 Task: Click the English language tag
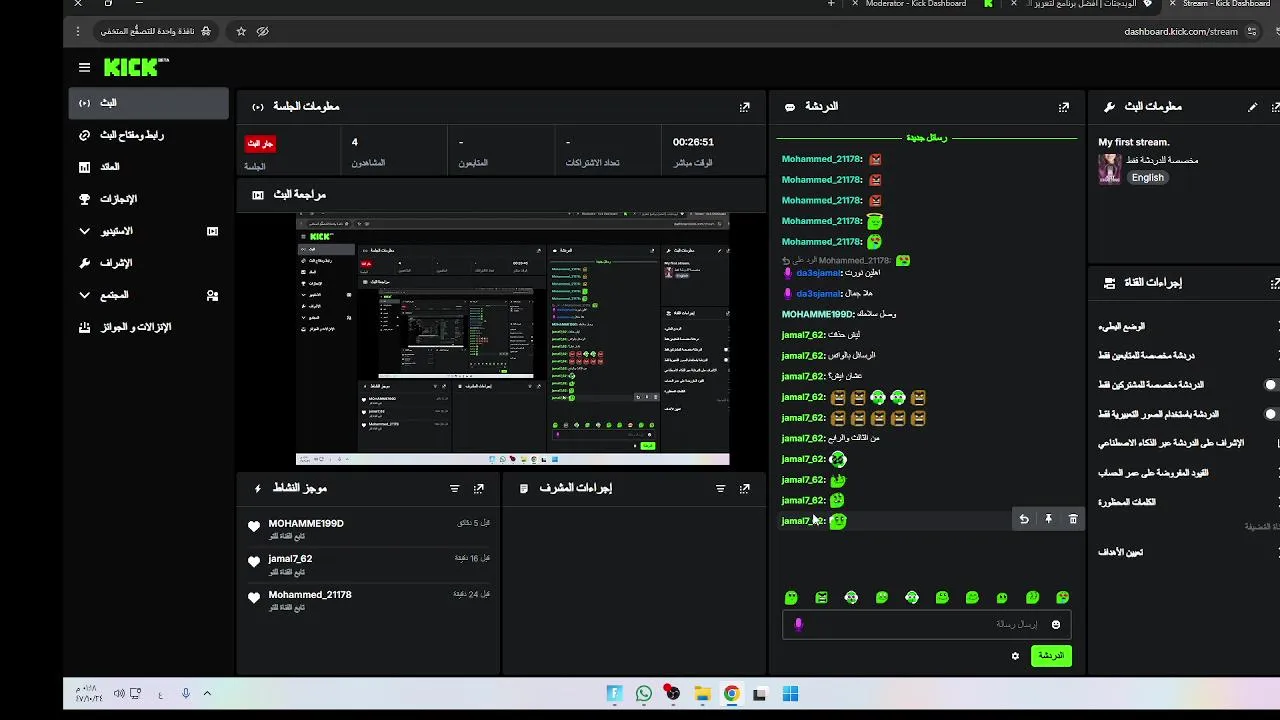coord(1148,178)
